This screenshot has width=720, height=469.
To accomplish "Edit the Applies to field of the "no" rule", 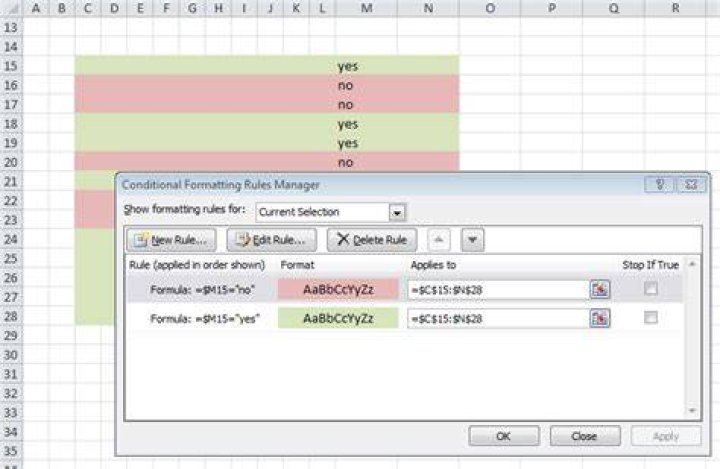I will [498, 290].
